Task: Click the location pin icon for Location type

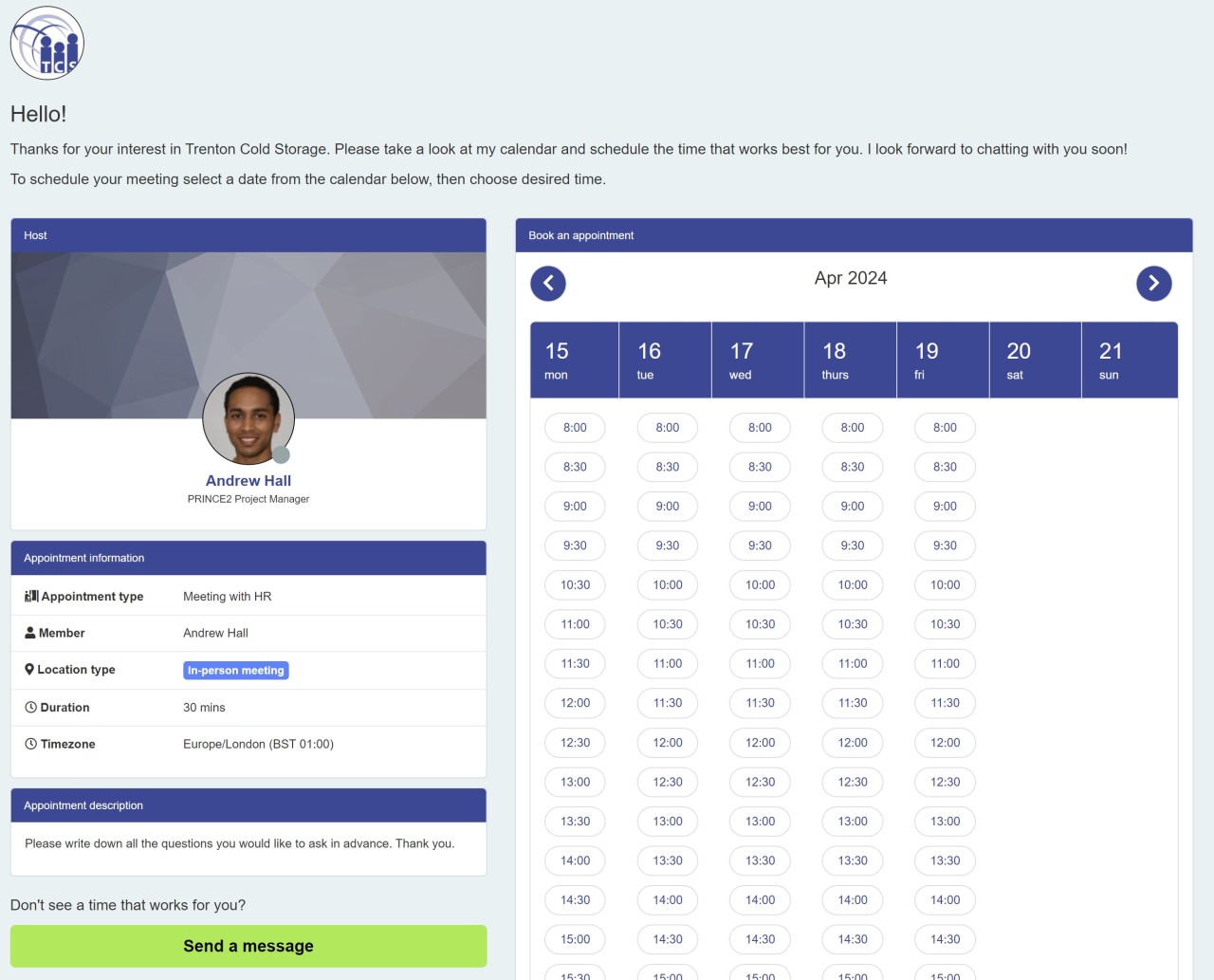Action: coord(28,670)
